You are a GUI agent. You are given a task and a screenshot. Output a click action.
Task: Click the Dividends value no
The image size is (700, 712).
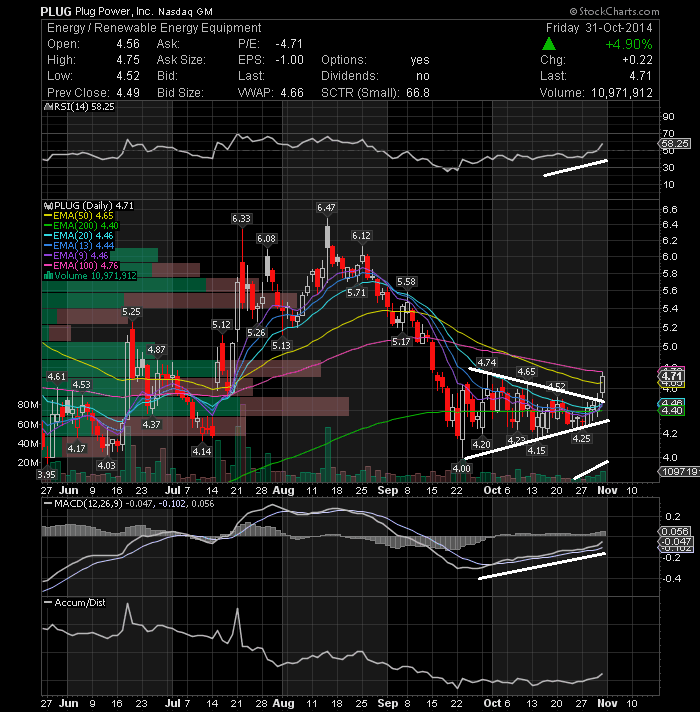[x=423, y=76]
